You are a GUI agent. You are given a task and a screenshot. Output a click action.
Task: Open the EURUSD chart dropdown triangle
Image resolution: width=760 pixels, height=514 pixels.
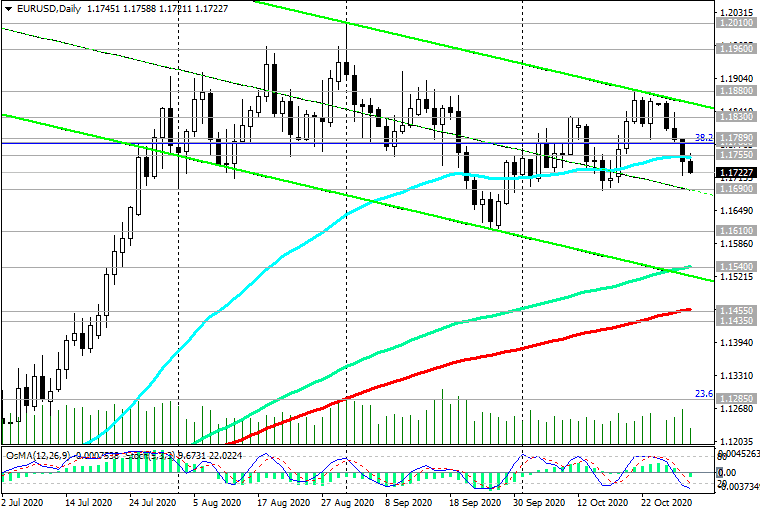coord(8,9)
